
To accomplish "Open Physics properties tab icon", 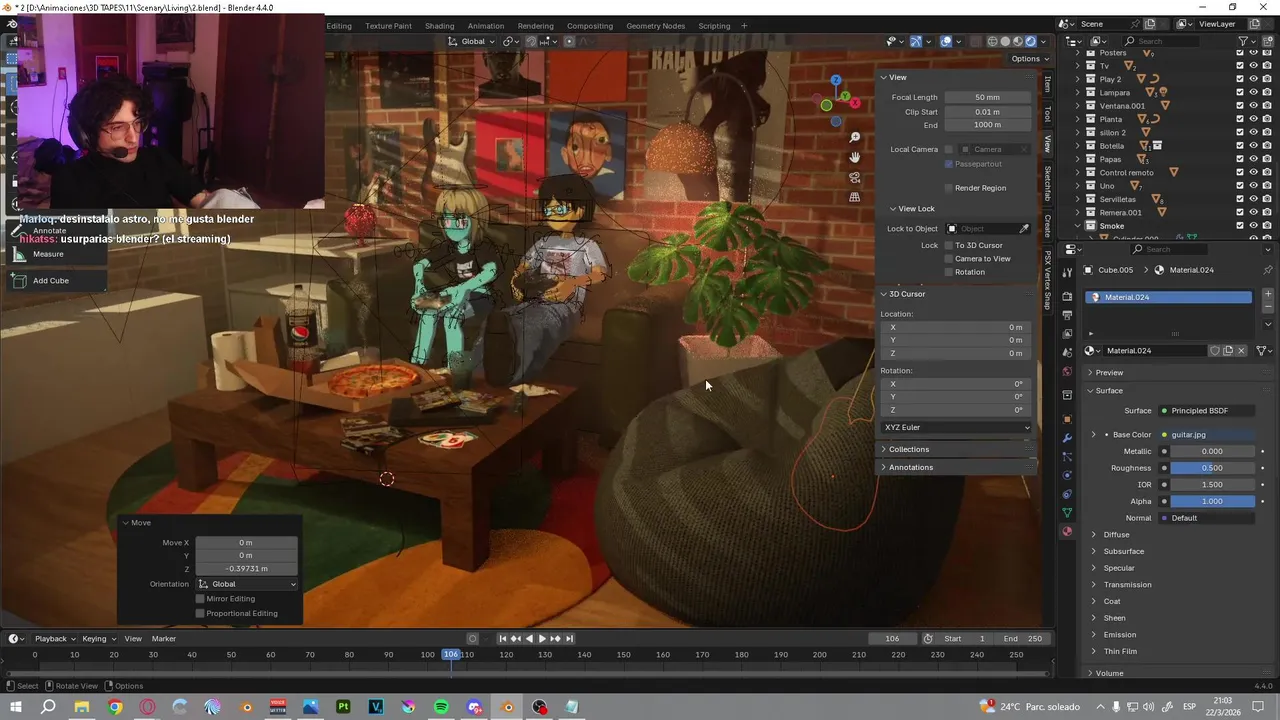I will (x=1067, y=475).
